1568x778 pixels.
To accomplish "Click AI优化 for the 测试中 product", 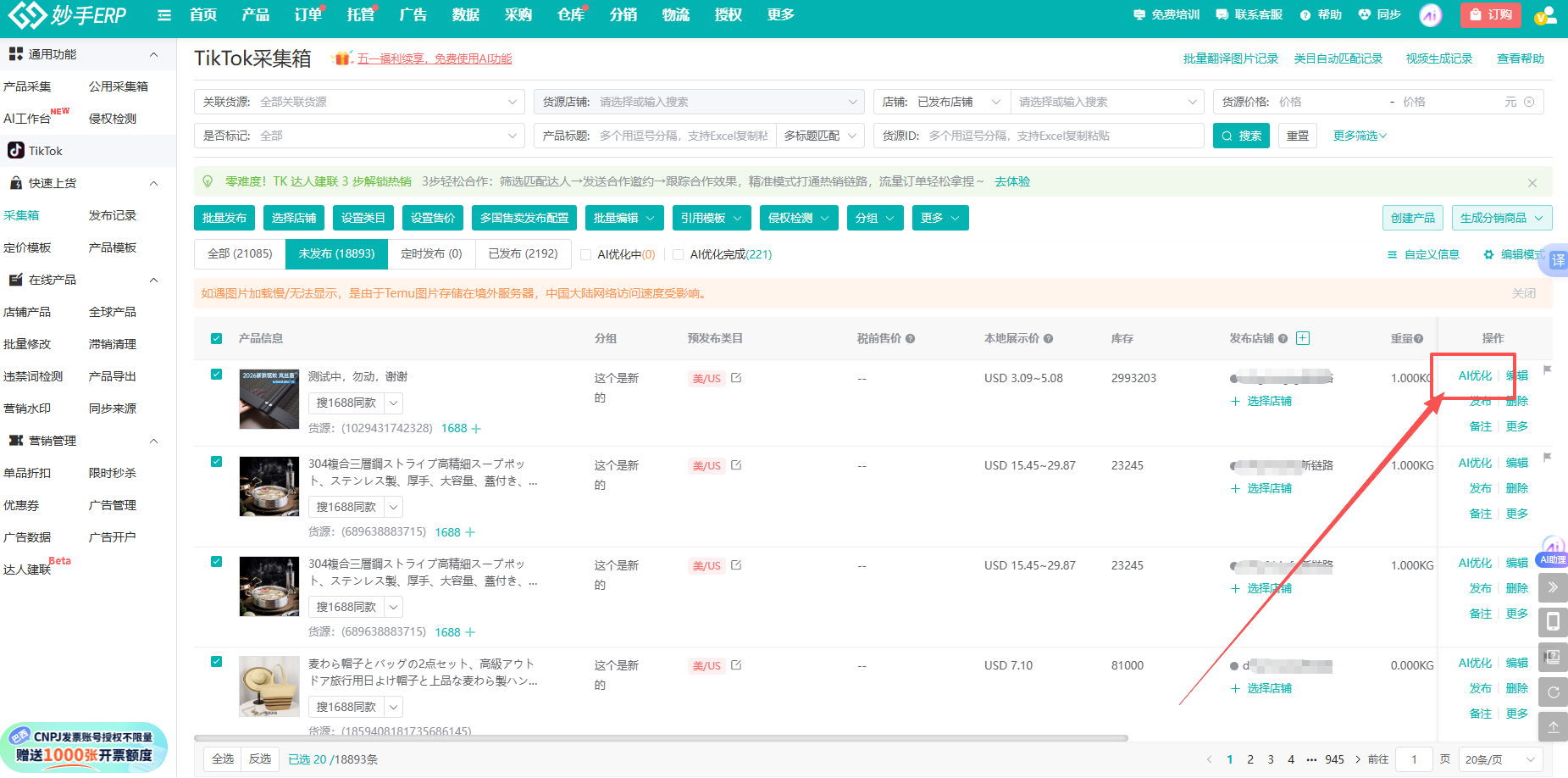I will [x=1475, y=375].
